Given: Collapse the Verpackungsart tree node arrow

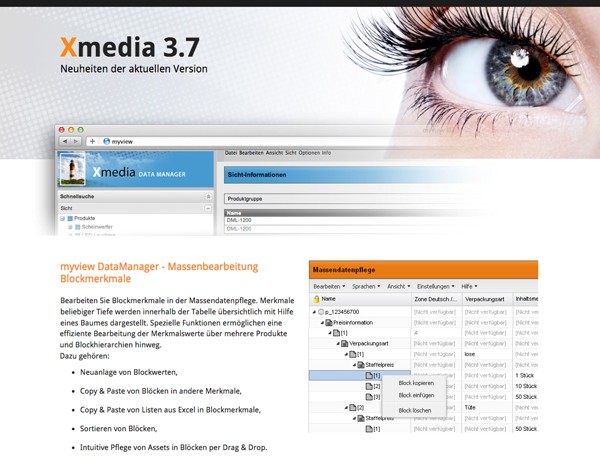Looking at the screenshot, I should 338,344.
